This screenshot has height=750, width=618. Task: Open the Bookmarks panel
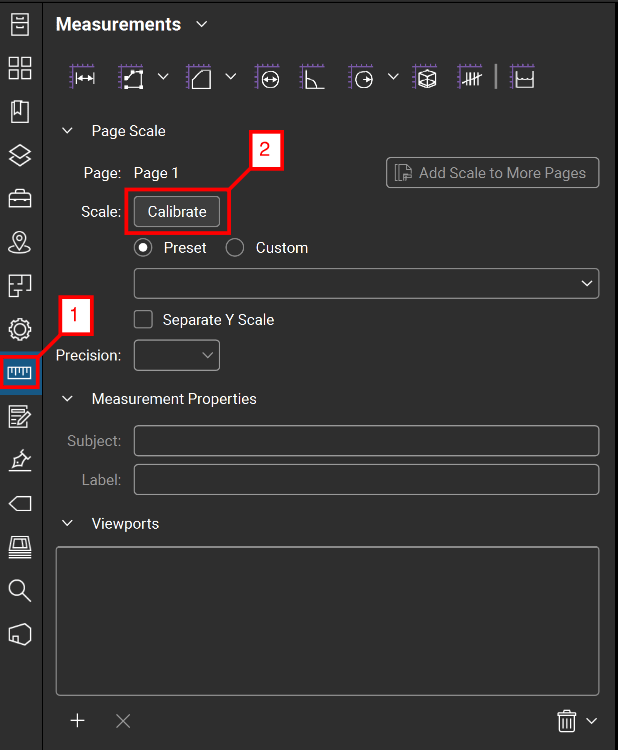20,111
